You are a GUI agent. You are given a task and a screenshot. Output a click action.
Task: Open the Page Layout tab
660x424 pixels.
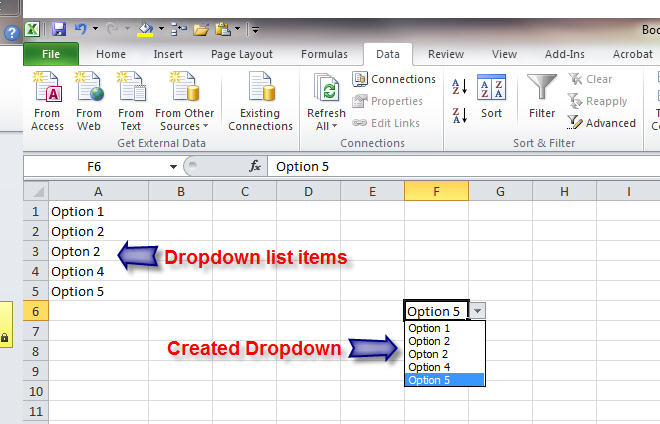(x=242, y=54)
